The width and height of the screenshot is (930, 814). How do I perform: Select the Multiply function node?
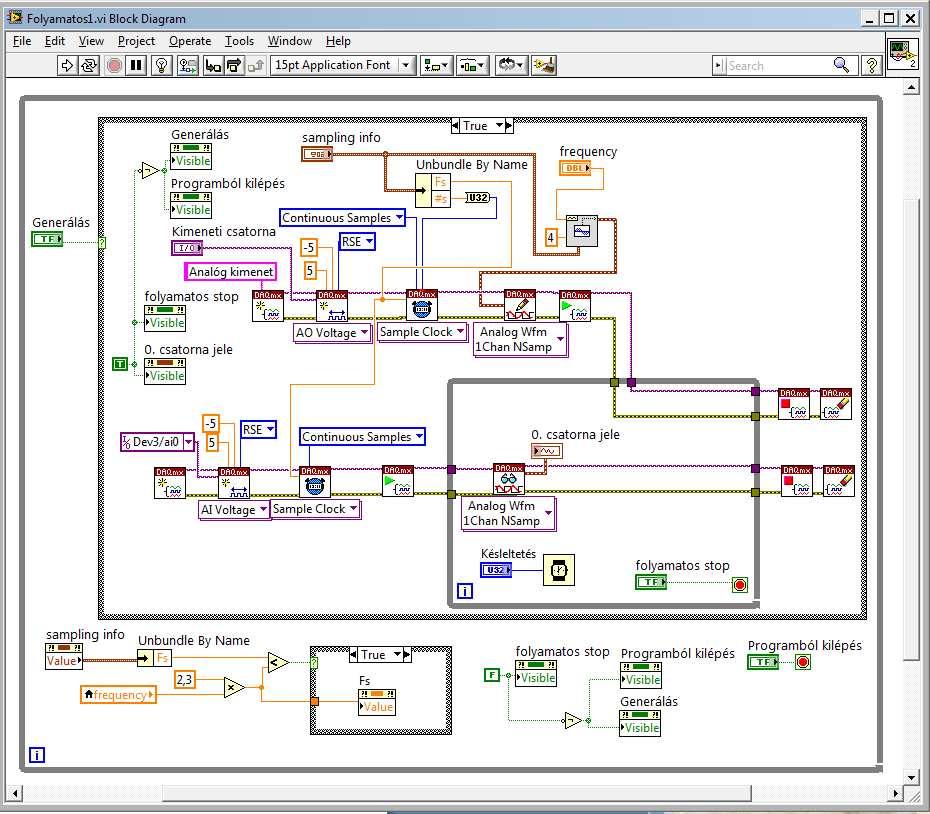coord(234,688)
